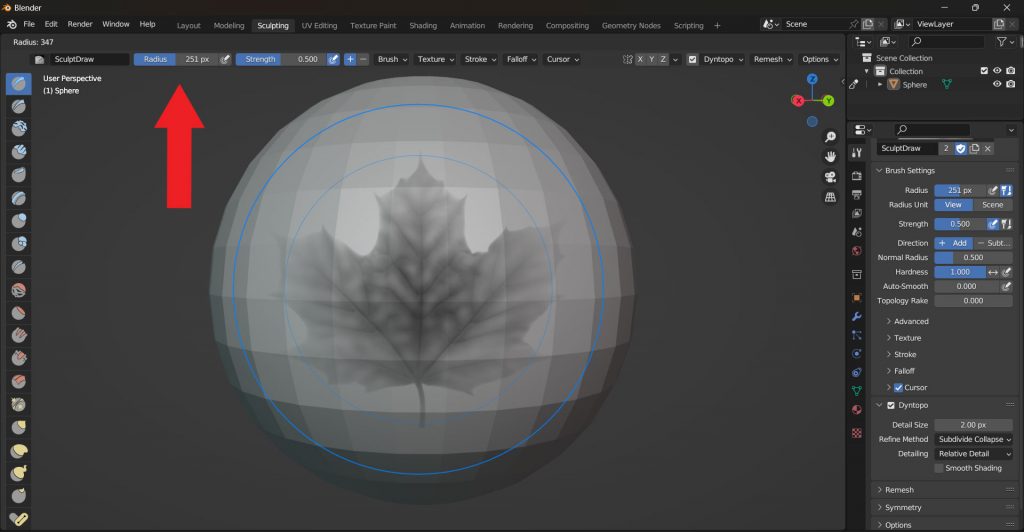Select the Pinch brush tool
This screenshot has width=1024, height=532.
(19, 404)
